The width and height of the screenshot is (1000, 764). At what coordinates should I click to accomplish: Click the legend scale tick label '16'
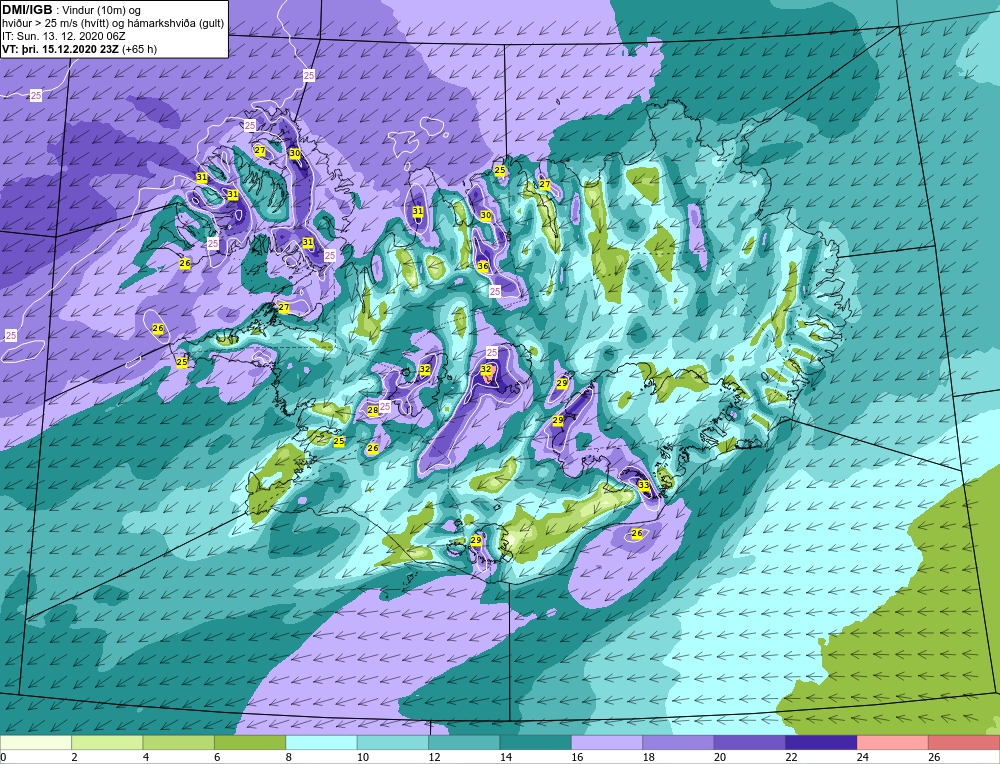click(577, 757)
